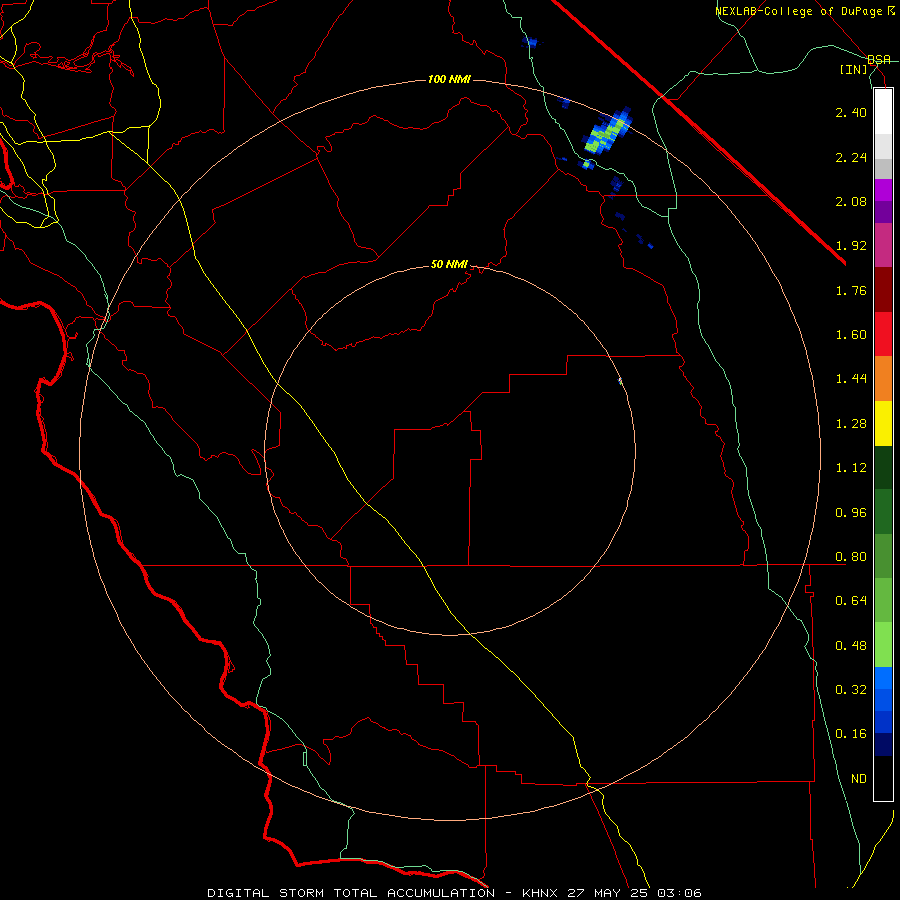Select the orange legend color swatch
Screen dimensions: 900x900
coord(883,379)
